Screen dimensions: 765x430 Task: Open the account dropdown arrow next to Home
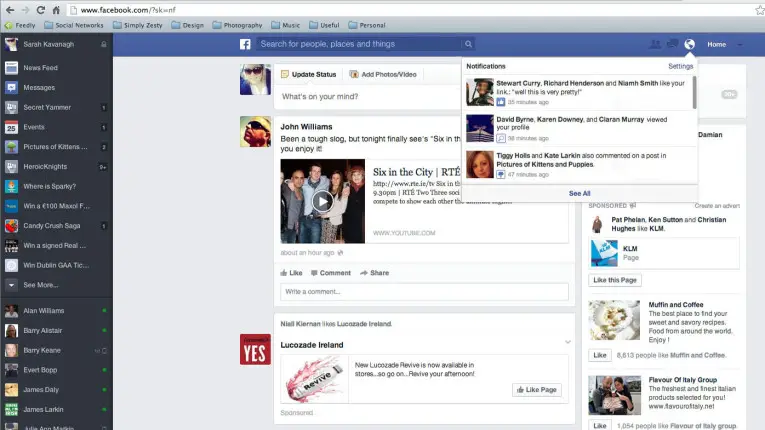(x=740, y=44)
